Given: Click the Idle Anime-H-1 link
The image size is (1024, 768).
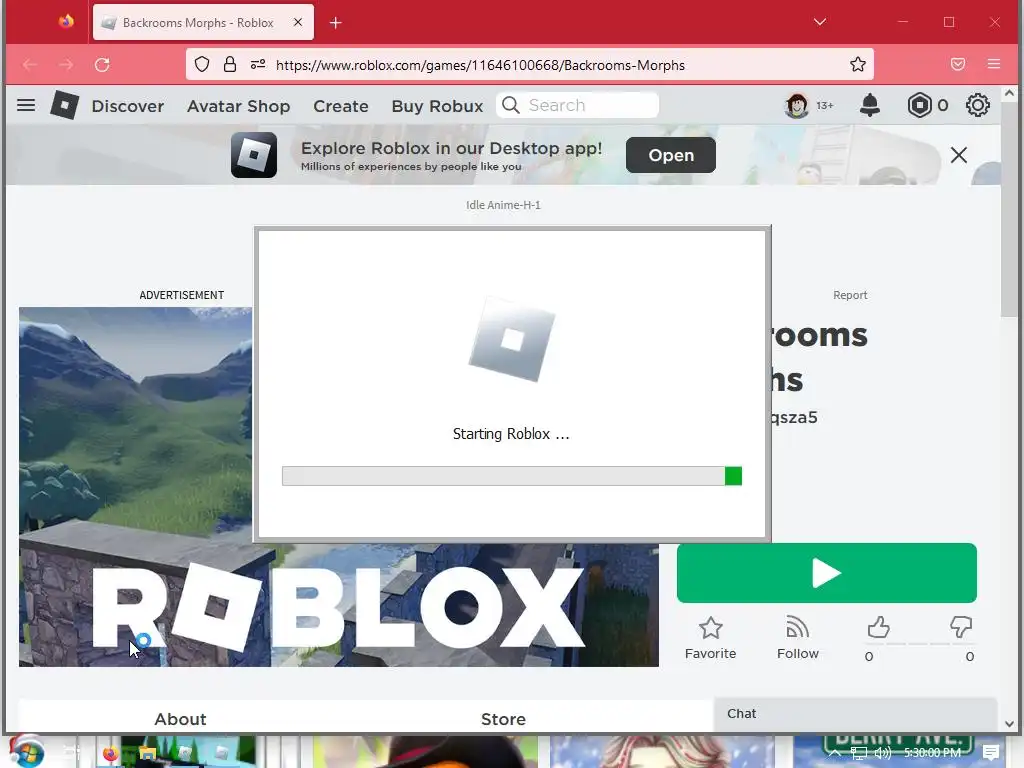Looking at the screenshot, I should click(x=503, y=205).
